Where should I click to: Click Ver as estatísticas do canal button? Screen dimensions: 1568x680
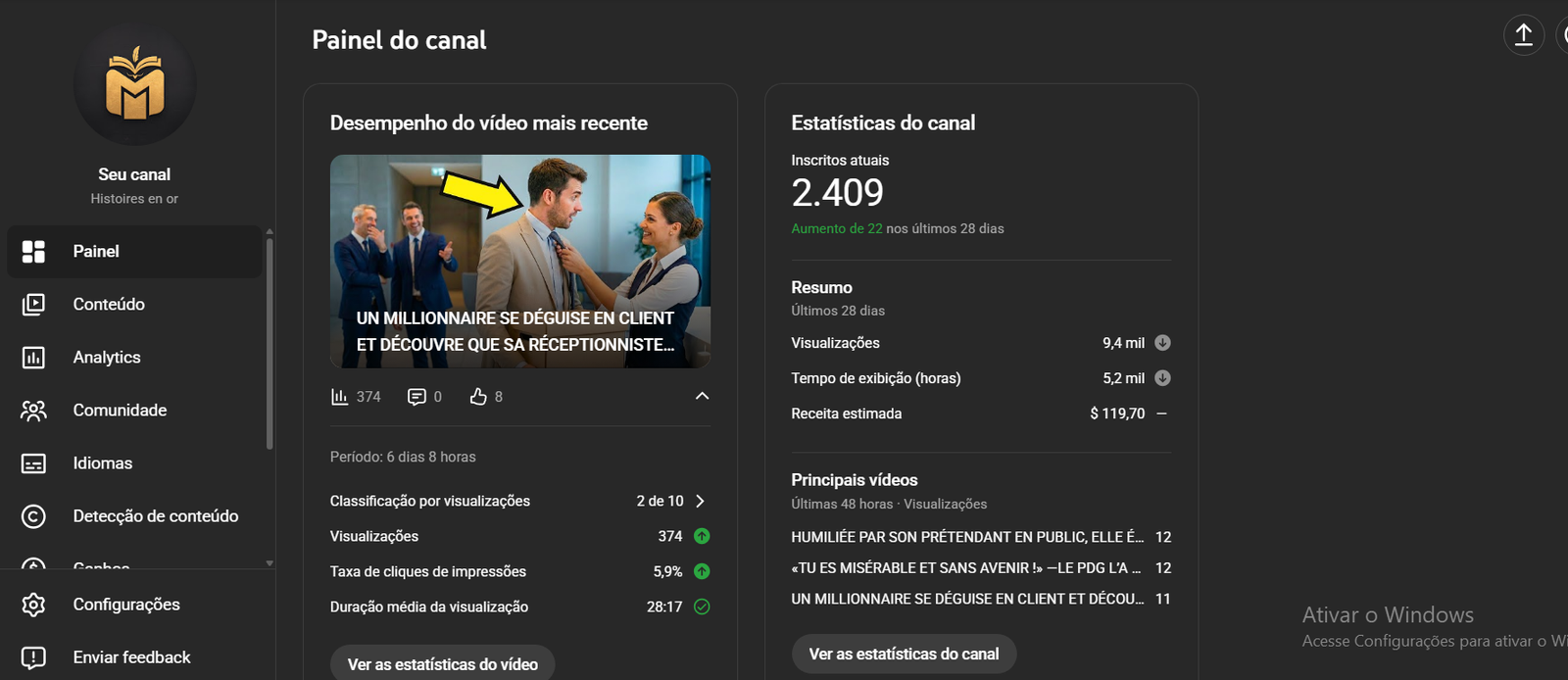pos(904,654)
